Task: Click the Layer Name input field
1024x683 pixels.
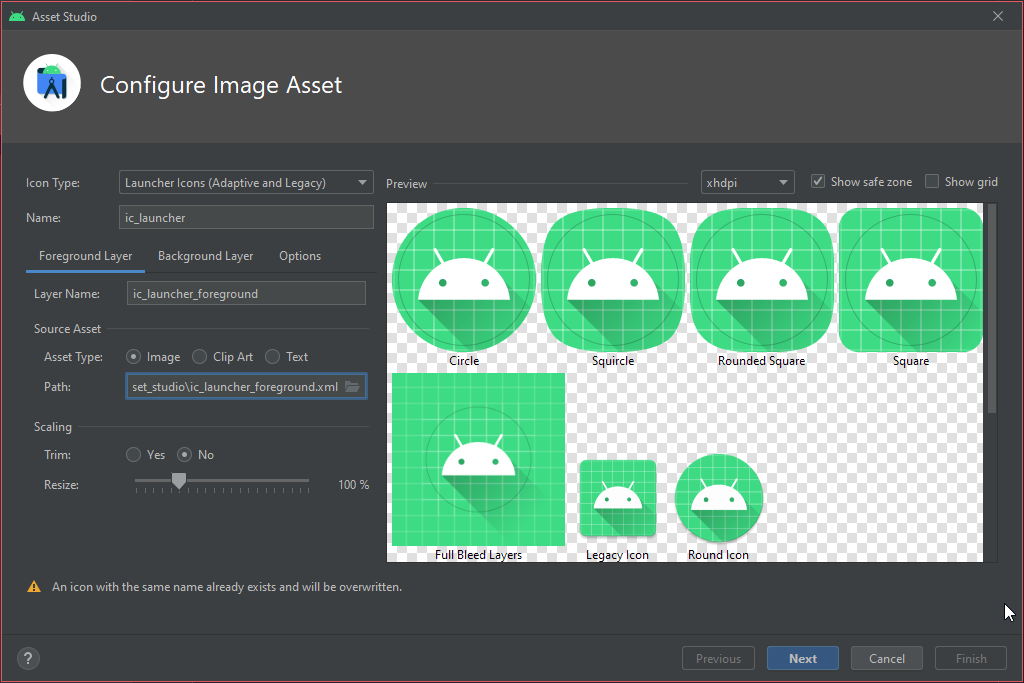Action: [x=246, y=293]
